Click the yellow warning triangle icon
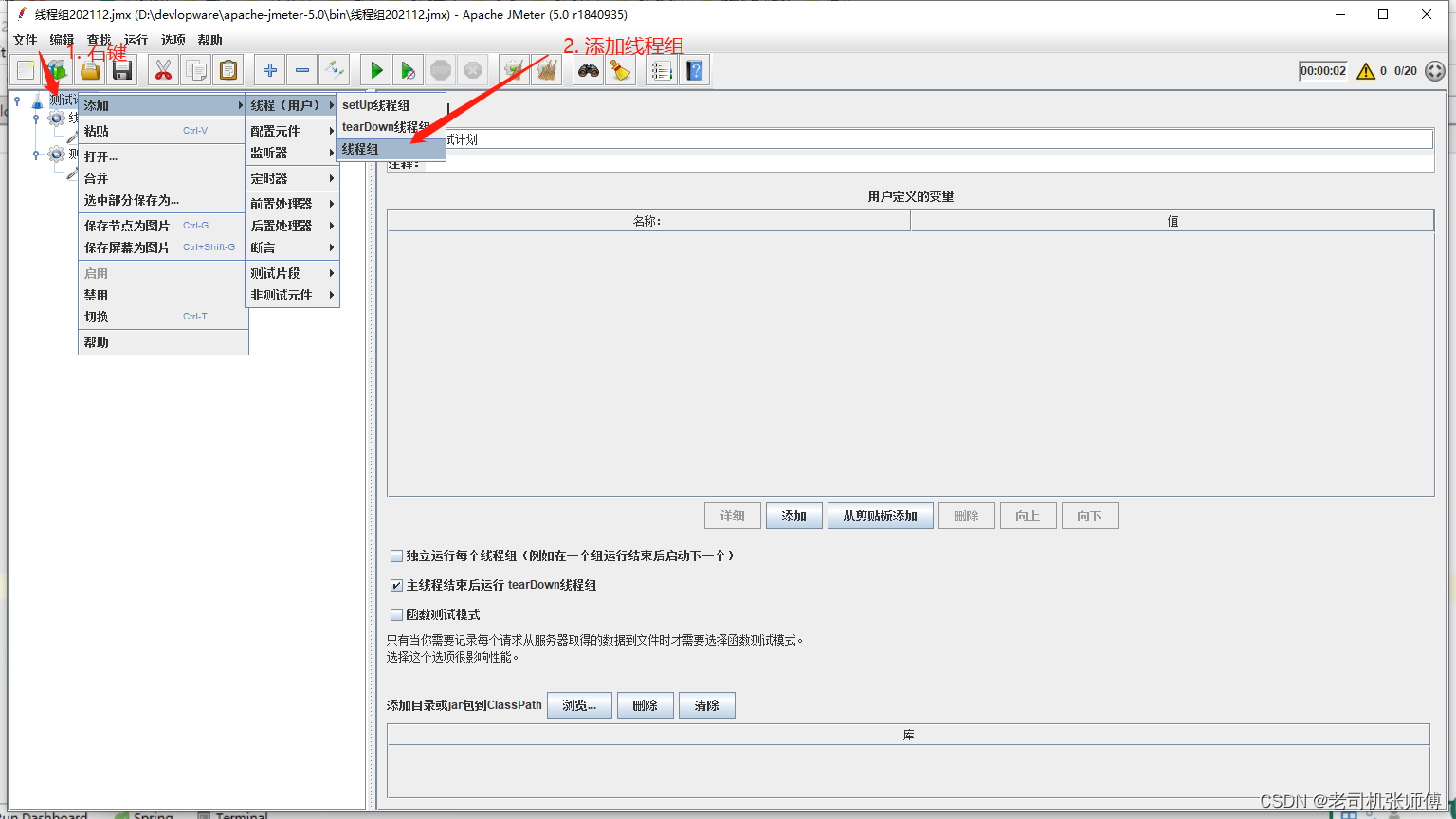 (1366, 71)
